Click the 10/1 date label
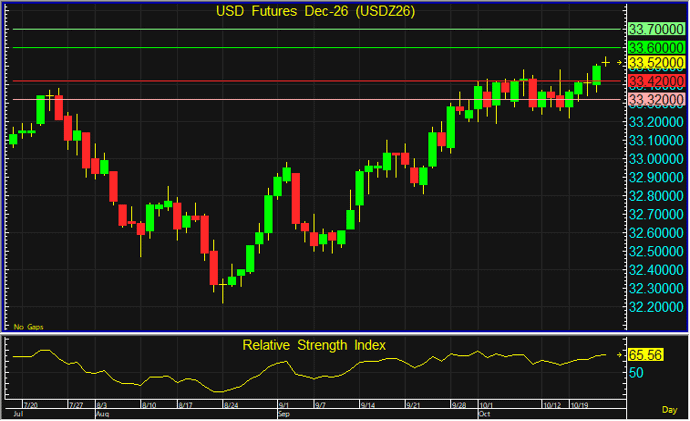The width and height of the screenshot is (690, 421). point(486,405)
